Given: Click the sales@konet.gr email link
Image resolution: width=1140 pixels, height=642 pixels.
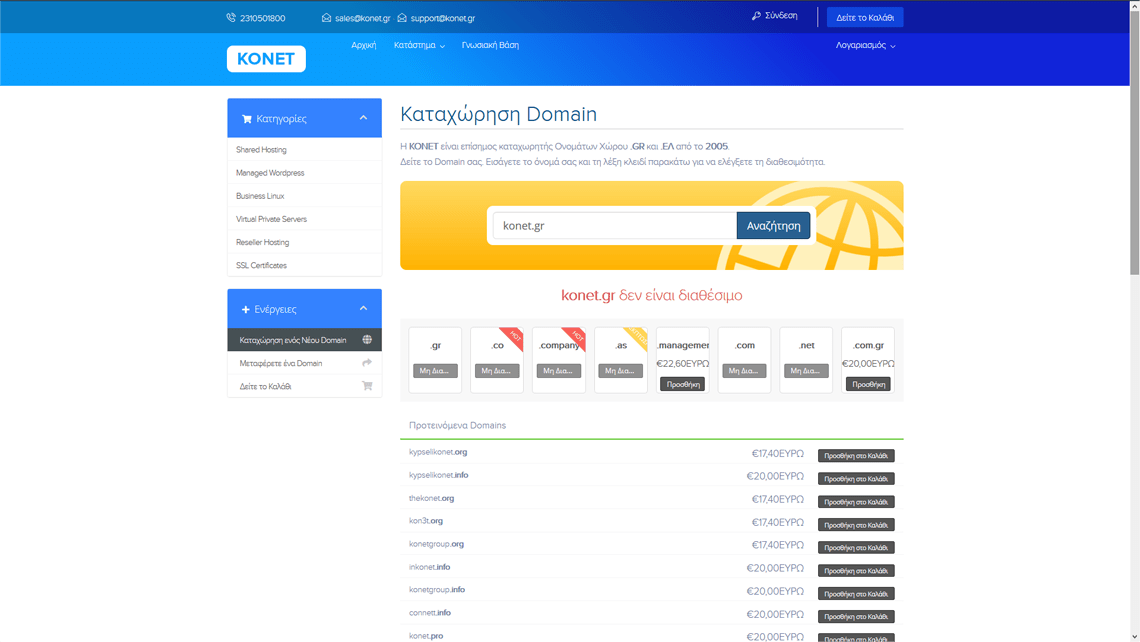Looking at the screenshot, I should pyautogui.click(x=363, y=18).
